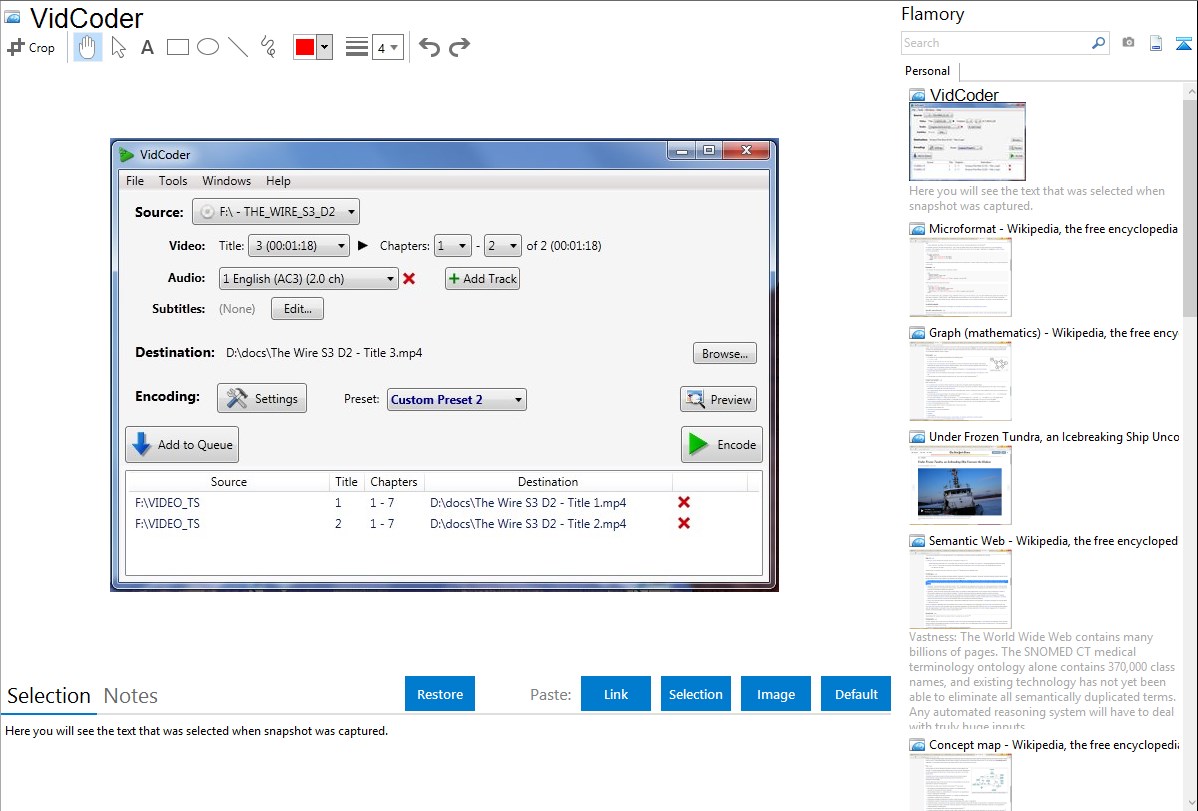Open the Under Frozen Tundra snapshot thumbnail
The image size is (1198, 811).
(960, 485)
